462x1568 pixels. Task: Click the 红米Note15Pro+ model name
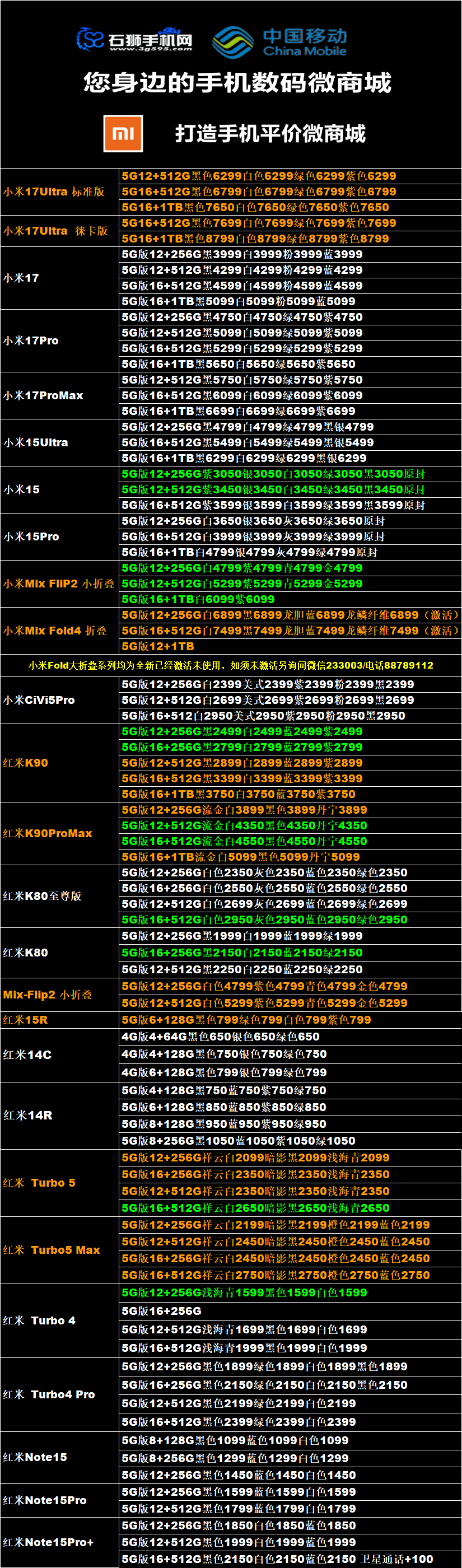[x=49, y=1542]
